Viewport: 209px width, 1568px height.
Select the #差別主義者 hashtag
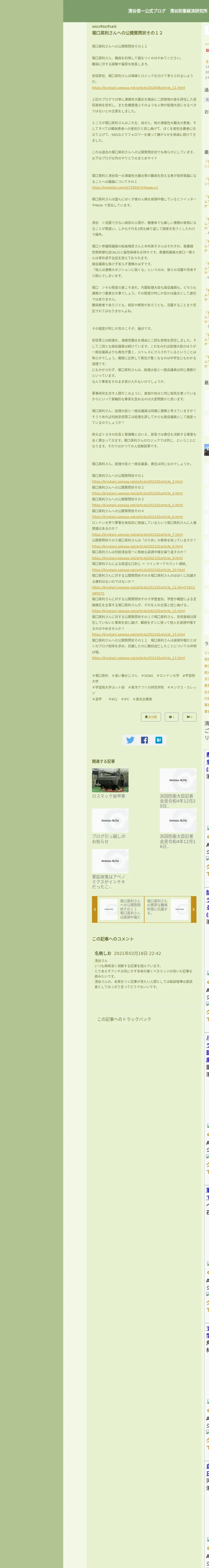click(x=143, y=699)
